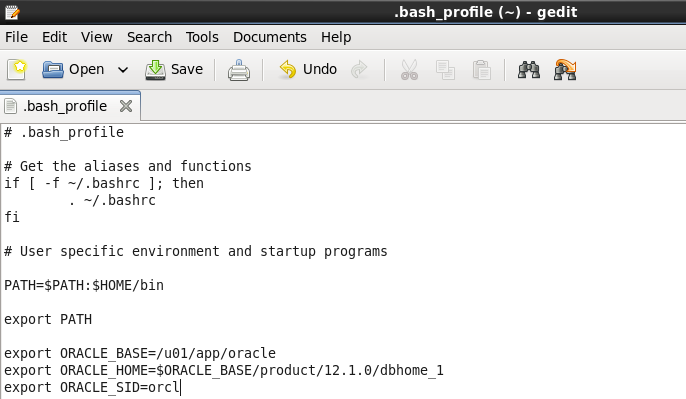Viewport: 686px width, 399px height.
Task: Open the File menu
Action: pos(16,37)
